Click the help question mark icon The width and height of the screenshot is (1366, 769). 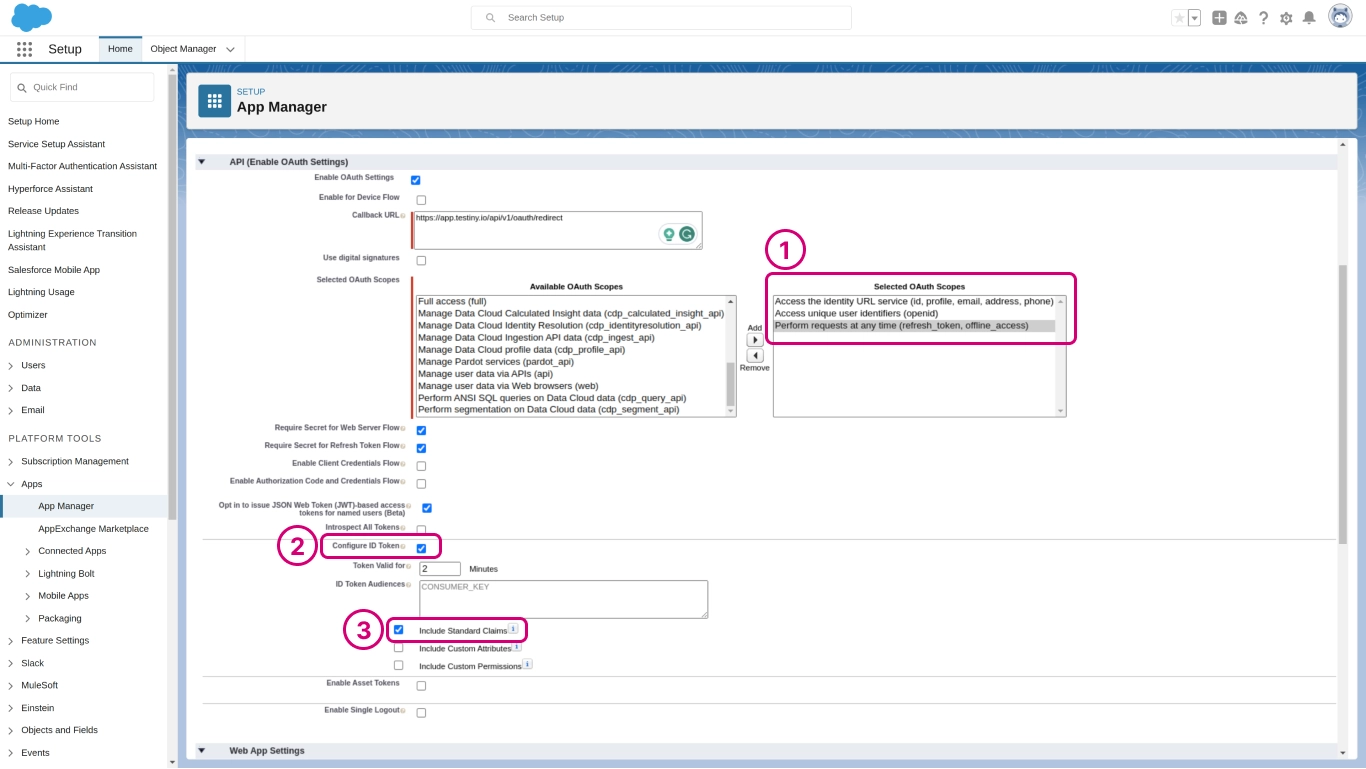coord(1264,18)
